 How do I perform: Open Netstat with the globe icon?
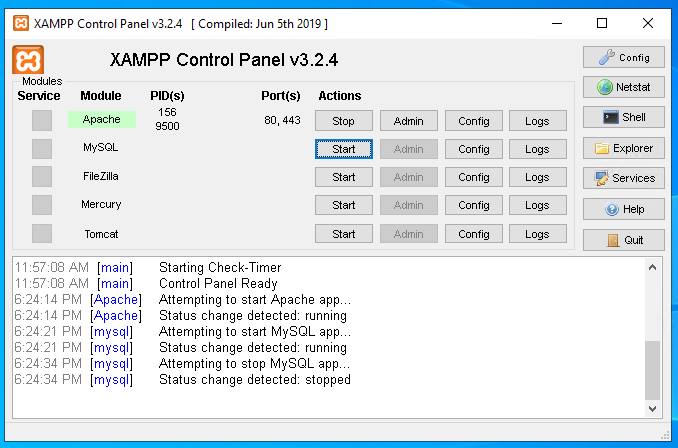tap(624, 87)
